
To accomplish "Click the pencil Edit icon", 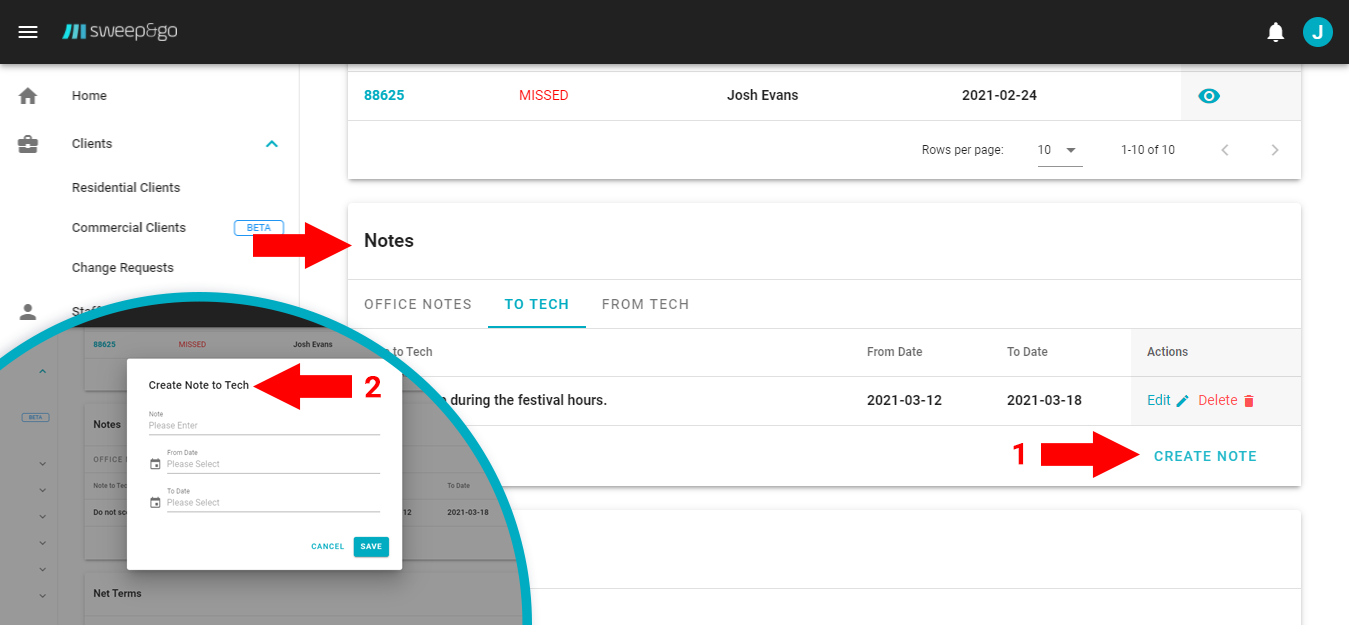I will pos(1183,401).
